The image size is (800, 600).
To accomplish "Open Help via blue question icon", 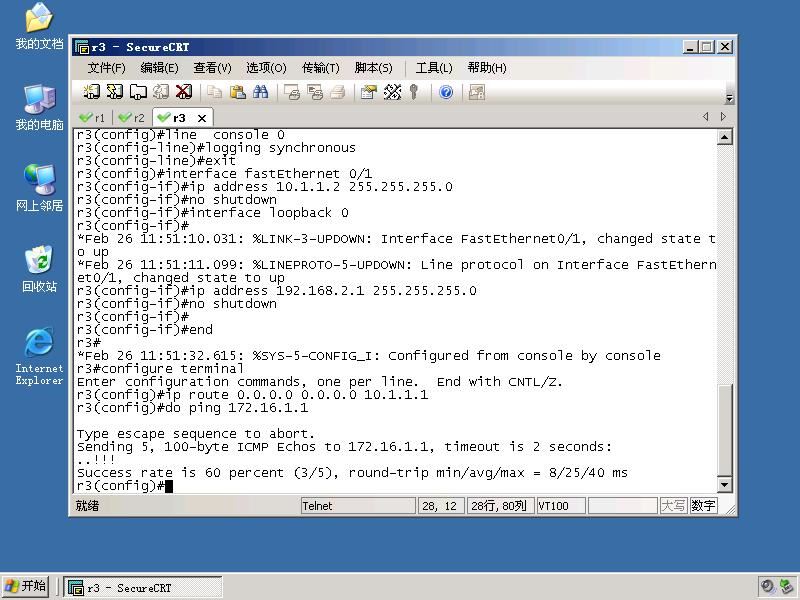I will click(446, 92).
